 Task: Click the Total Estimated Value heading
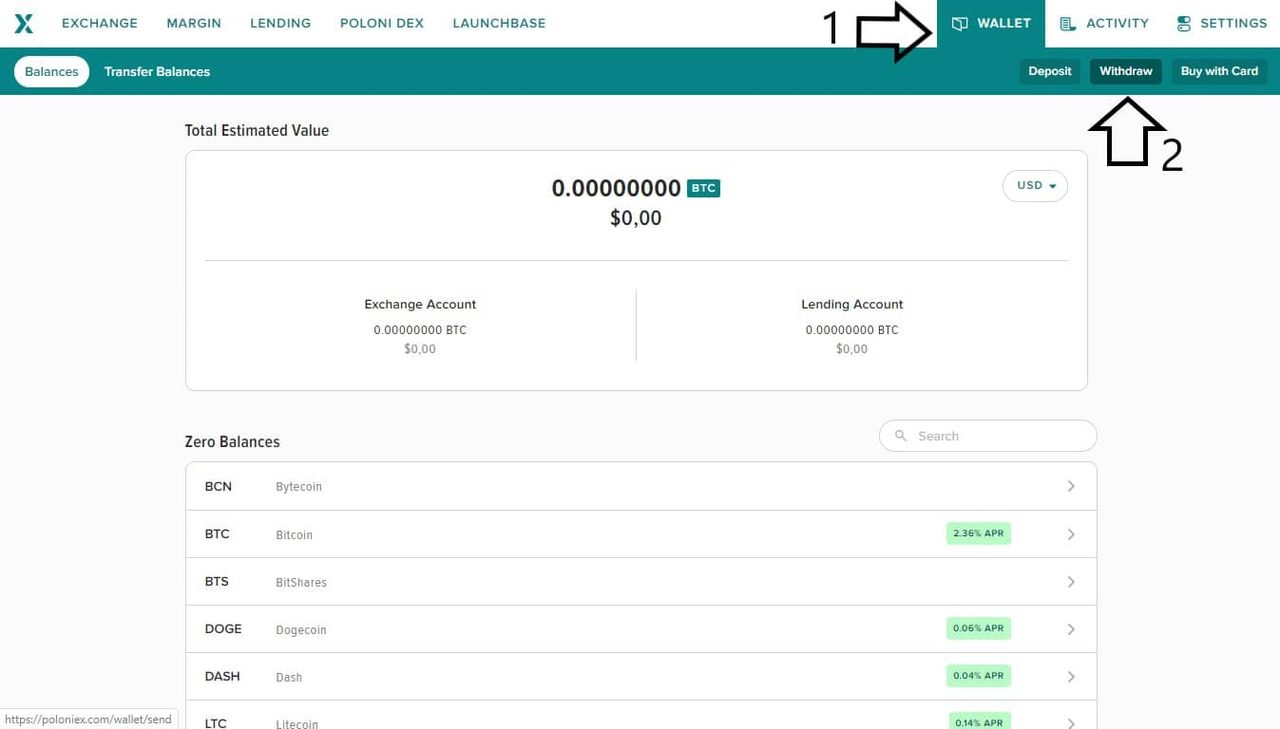click(x=257, y=130)
